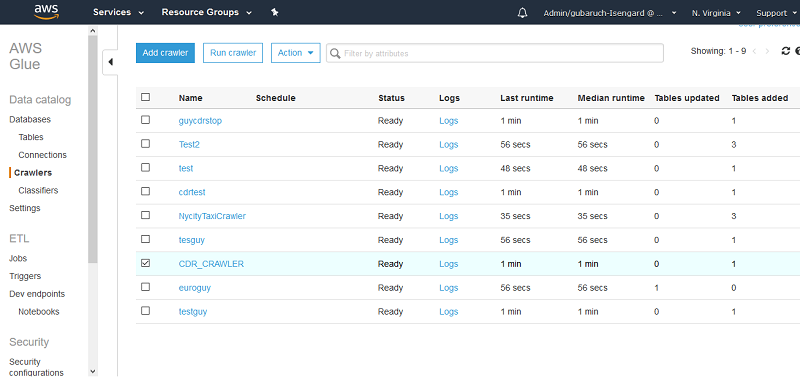Open the Support menu

[x=777, y=13]
